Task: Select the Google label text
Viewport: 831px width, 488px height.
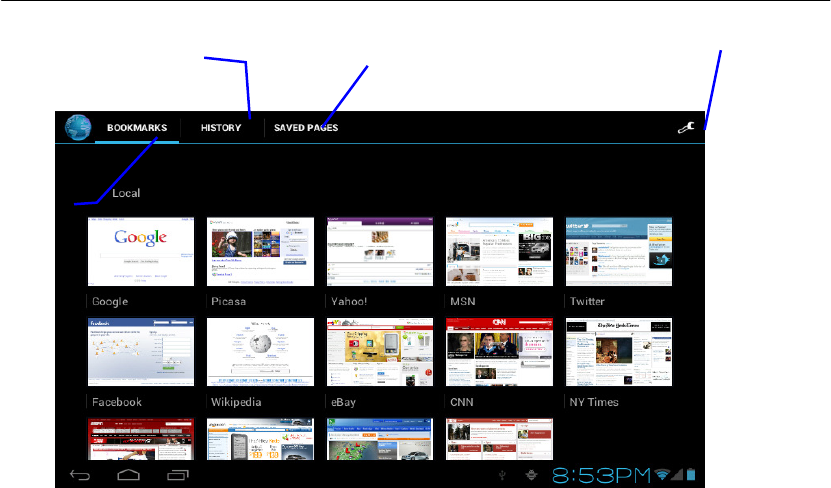Action: click(110, 301)
